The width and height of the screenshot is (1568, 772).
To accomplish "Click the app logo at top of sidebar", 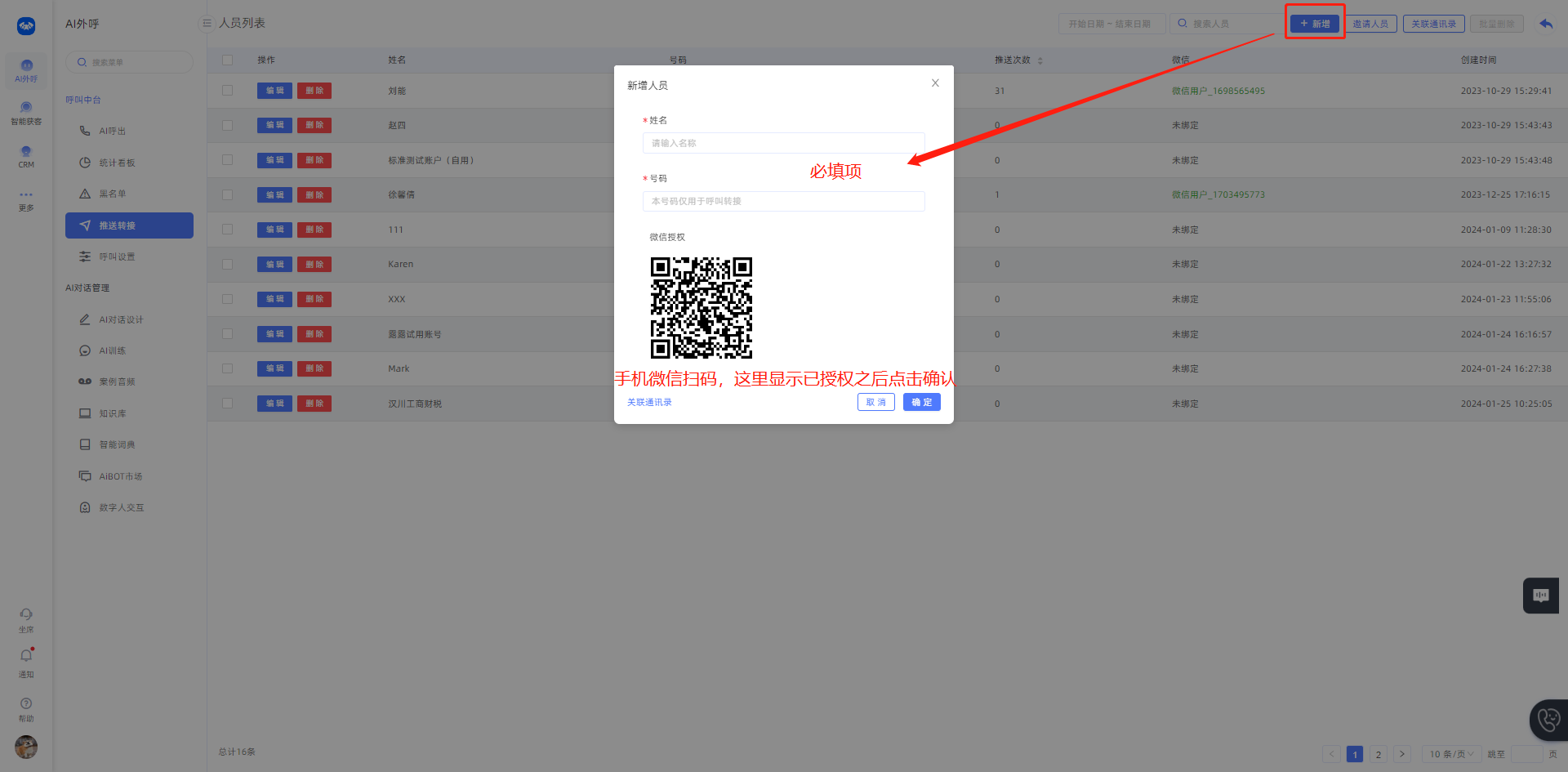I will coord(26,26).
